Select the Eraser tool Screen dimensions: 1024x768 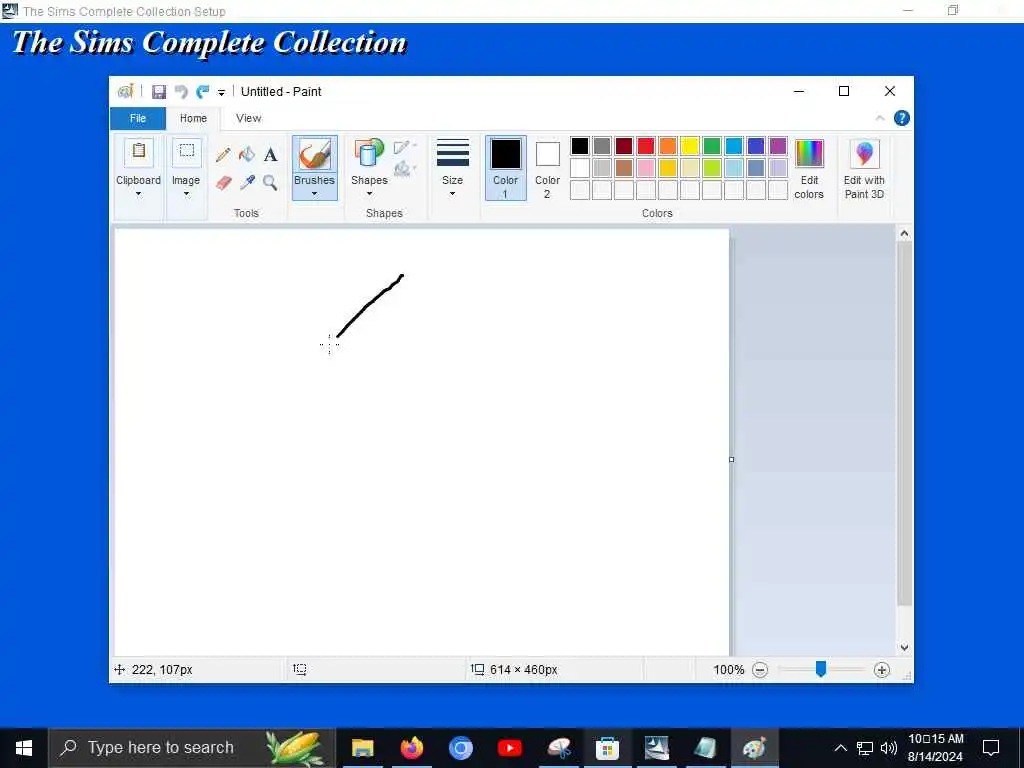pyautogui.click(x=223, y=183)
